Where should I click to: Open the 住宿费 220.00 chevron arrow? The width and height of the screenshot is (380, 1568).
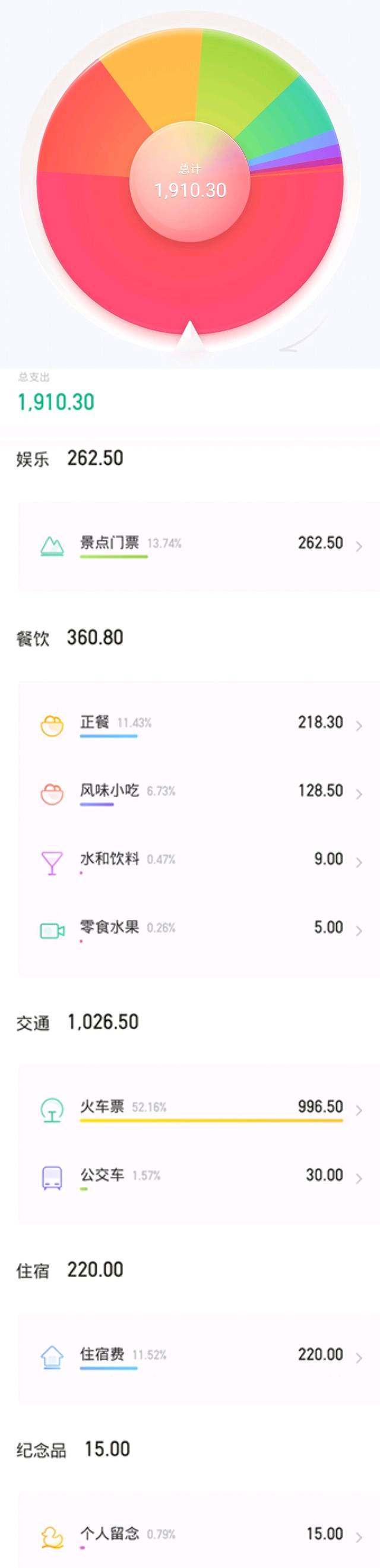pos(359,1357)
